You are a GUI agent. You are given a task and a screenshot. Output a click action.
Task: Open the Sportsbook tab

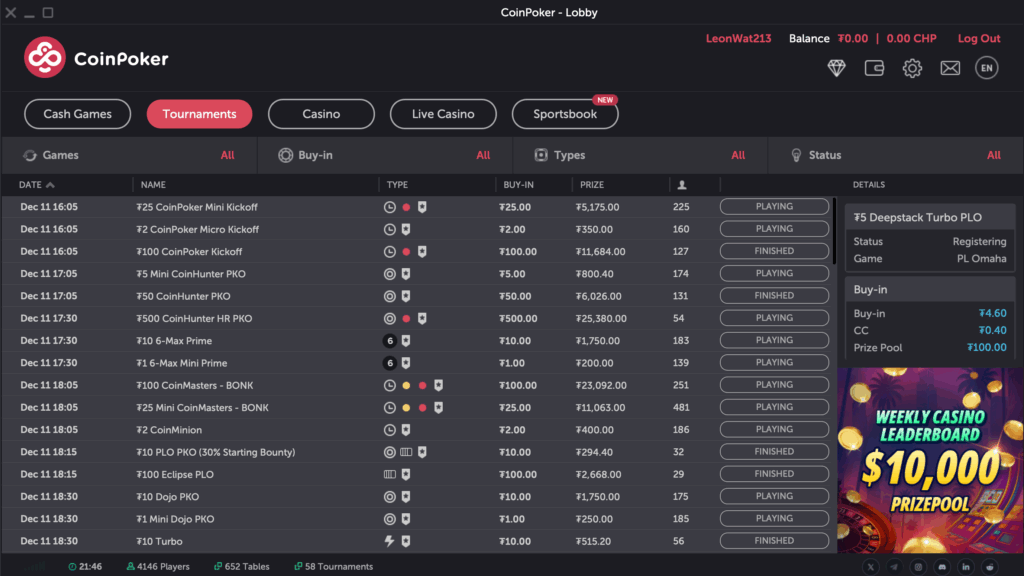[565, 114]
